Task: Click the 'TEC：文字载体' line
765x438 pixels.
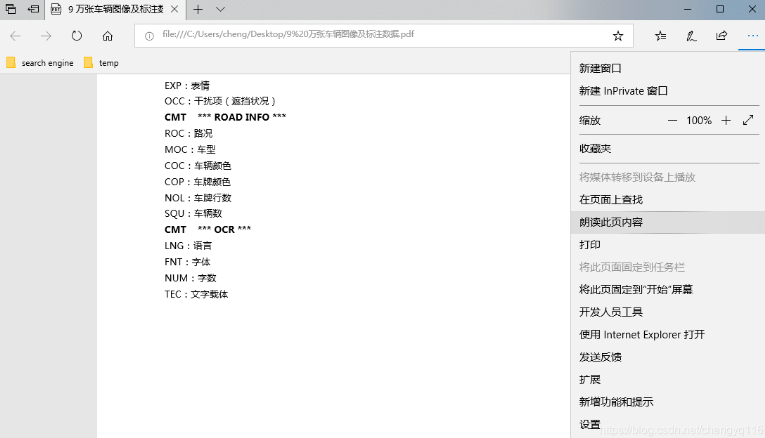Action: pos(196,294)
